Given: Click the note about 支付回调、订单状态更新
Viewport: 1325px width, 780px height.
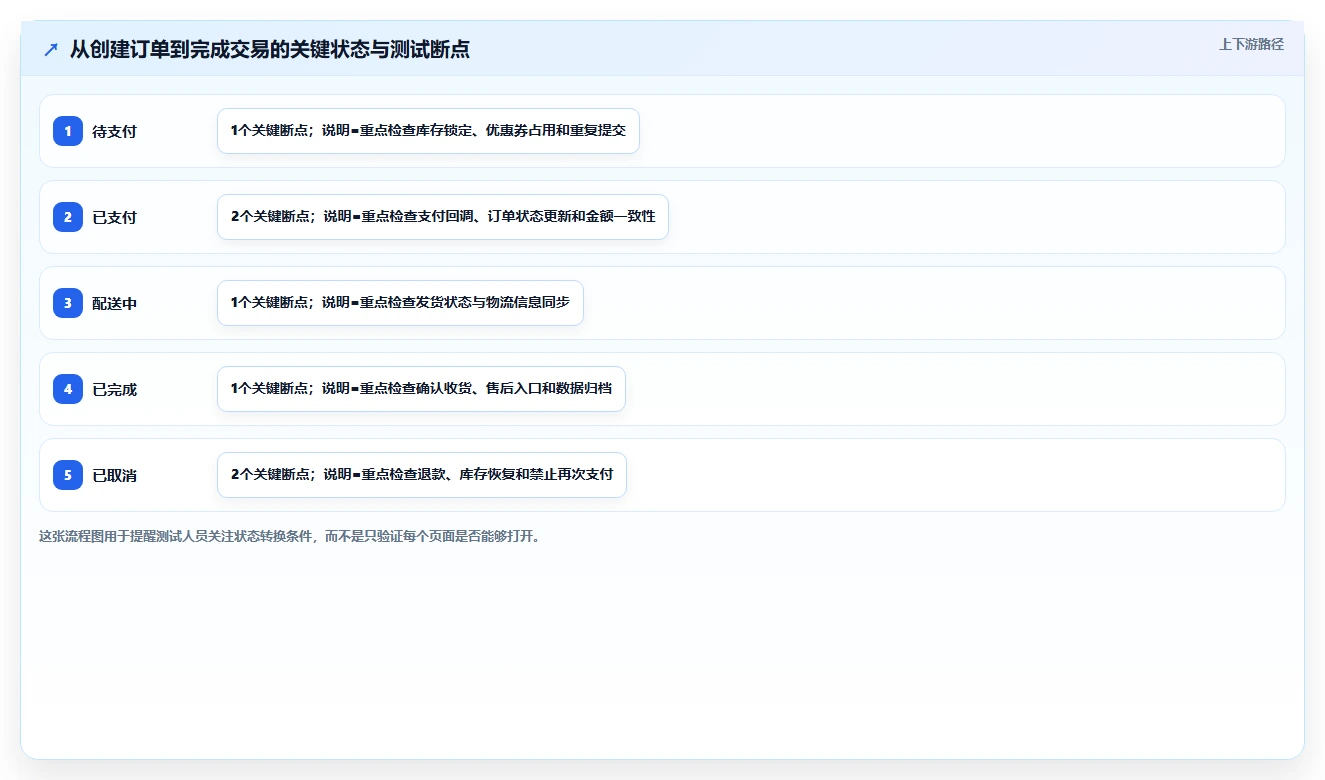Looking at the screenshot, I should [x=442, y=217].
